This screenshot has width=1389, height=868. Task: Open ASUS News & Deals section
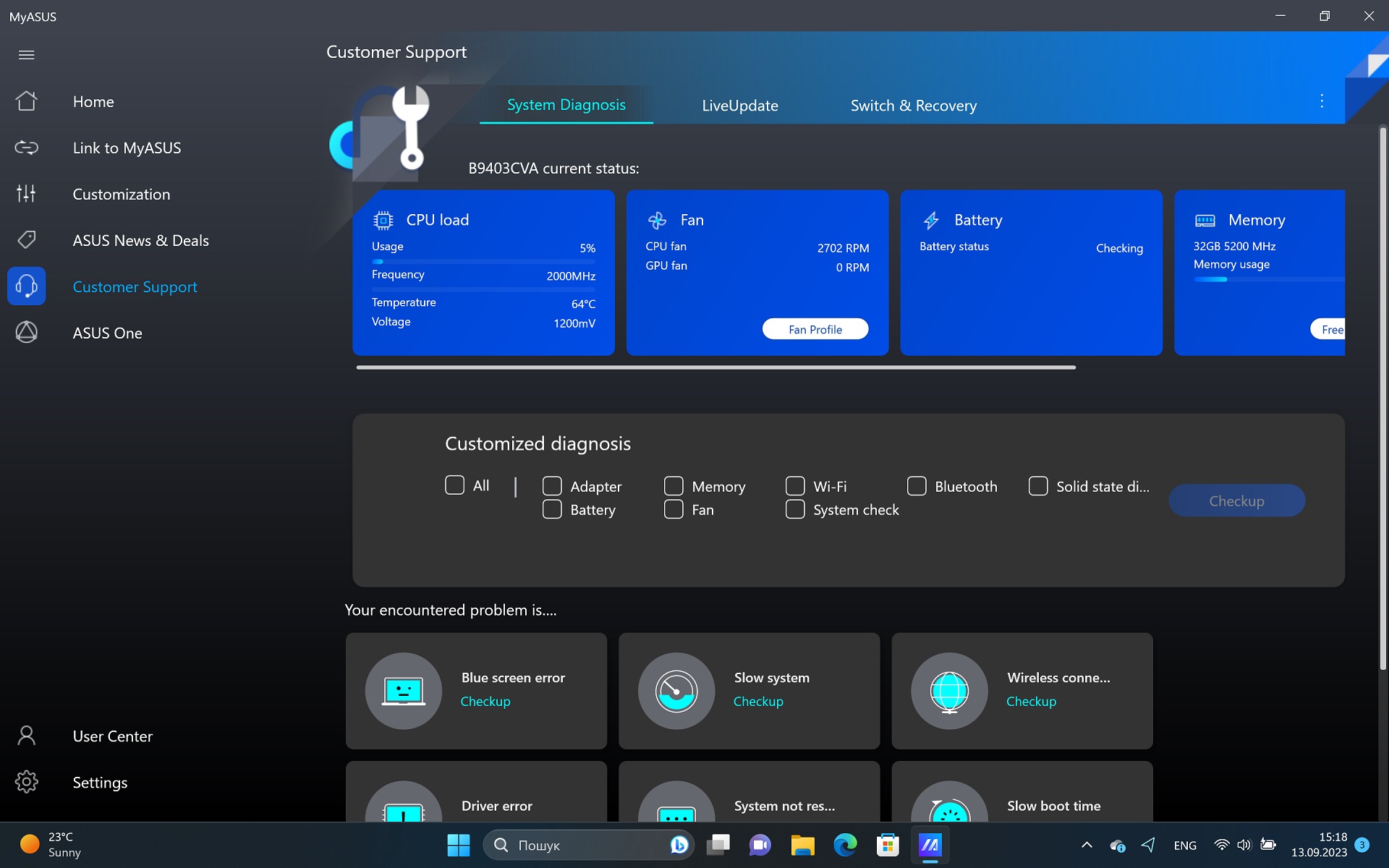[x=141, y=240]
